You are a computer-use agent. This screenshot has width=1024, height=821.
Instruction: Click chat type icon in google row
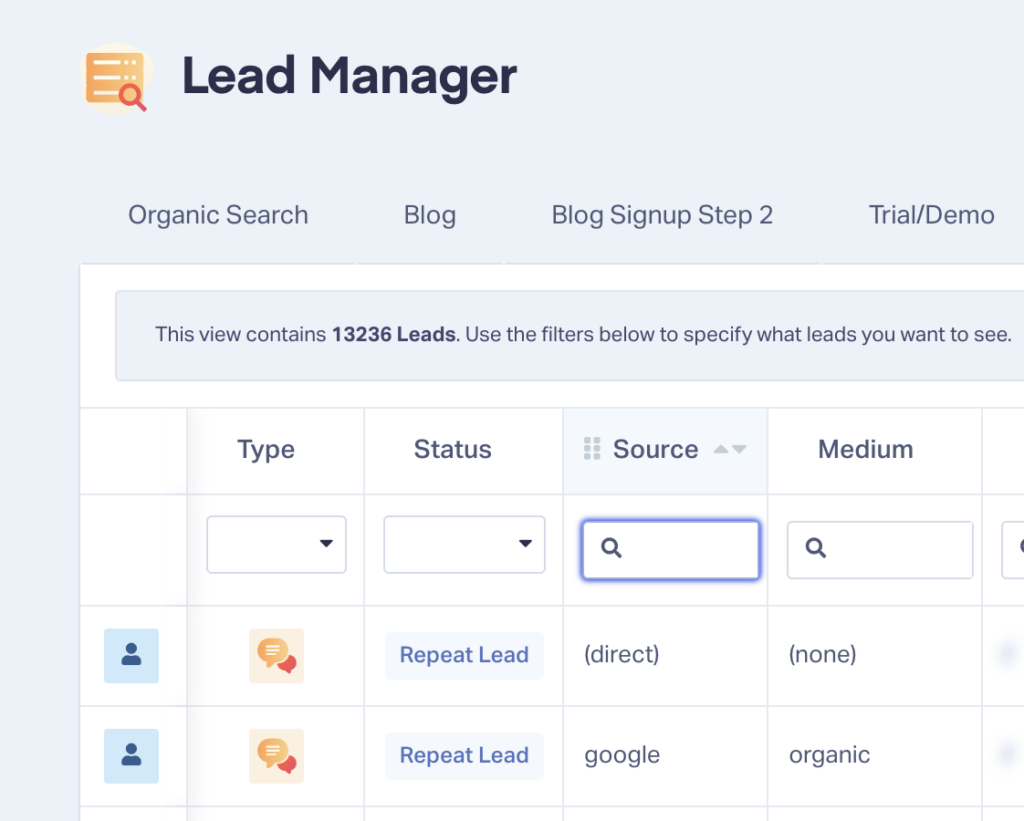pos(276,756)
